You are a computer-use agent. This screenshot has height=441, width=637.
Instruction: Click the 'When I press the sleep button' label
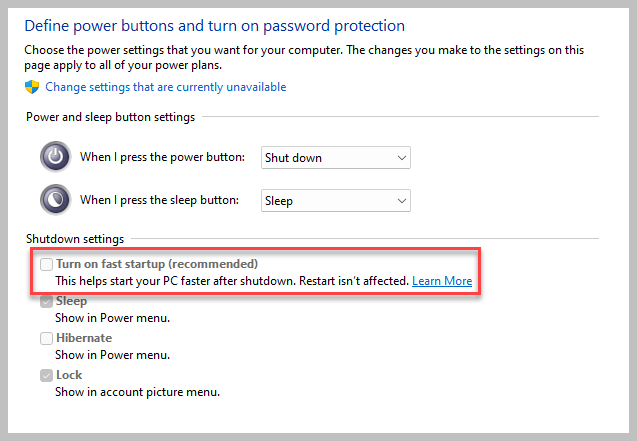click(160, 201)
